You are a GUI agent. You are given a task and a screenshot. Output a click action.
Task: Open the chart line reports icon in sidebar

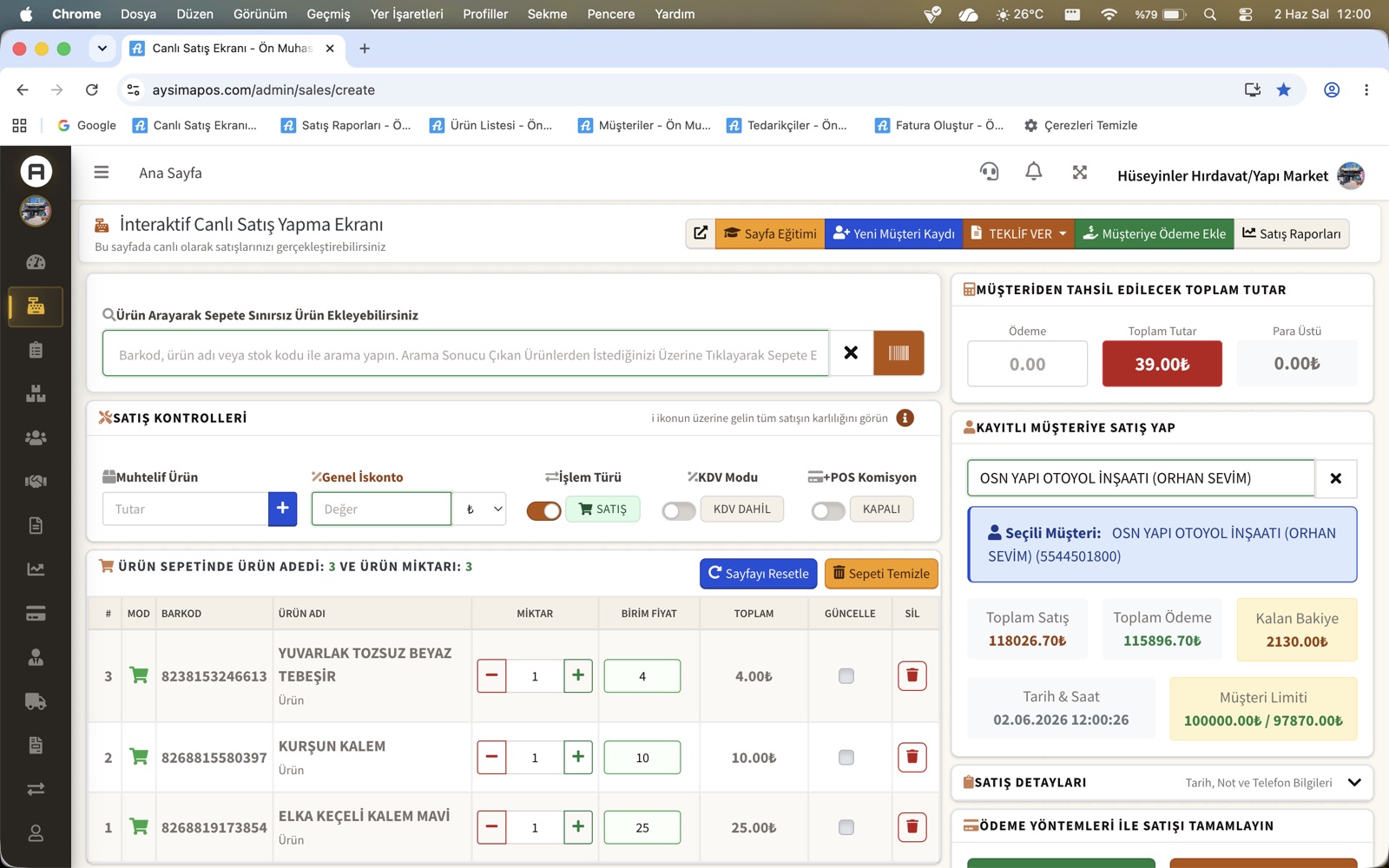point(36,569)
